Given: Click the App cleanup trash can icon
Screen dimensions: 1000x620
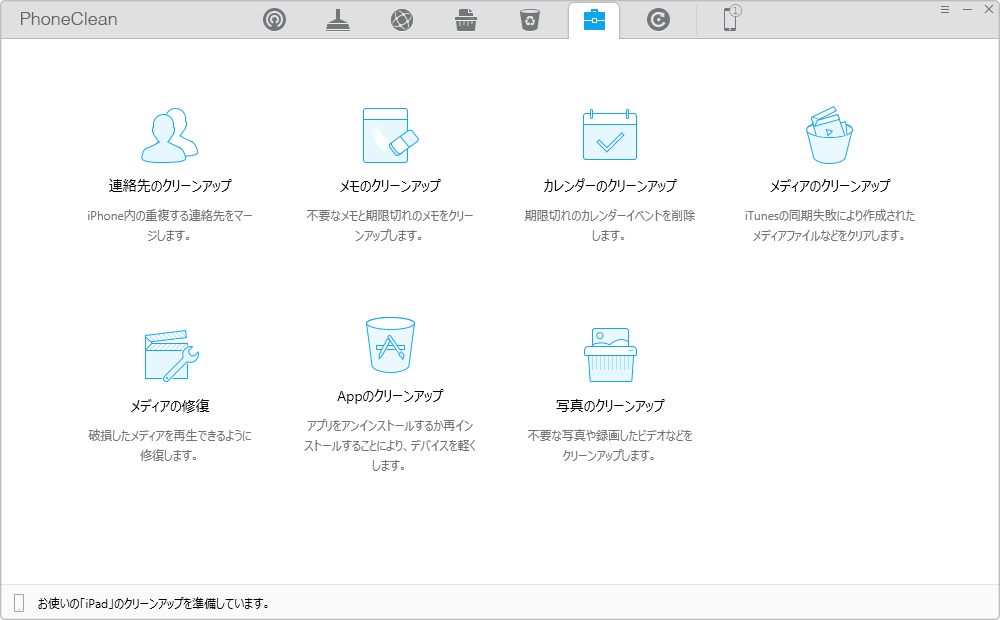Looking at the screenshot, I should [390, 345].
